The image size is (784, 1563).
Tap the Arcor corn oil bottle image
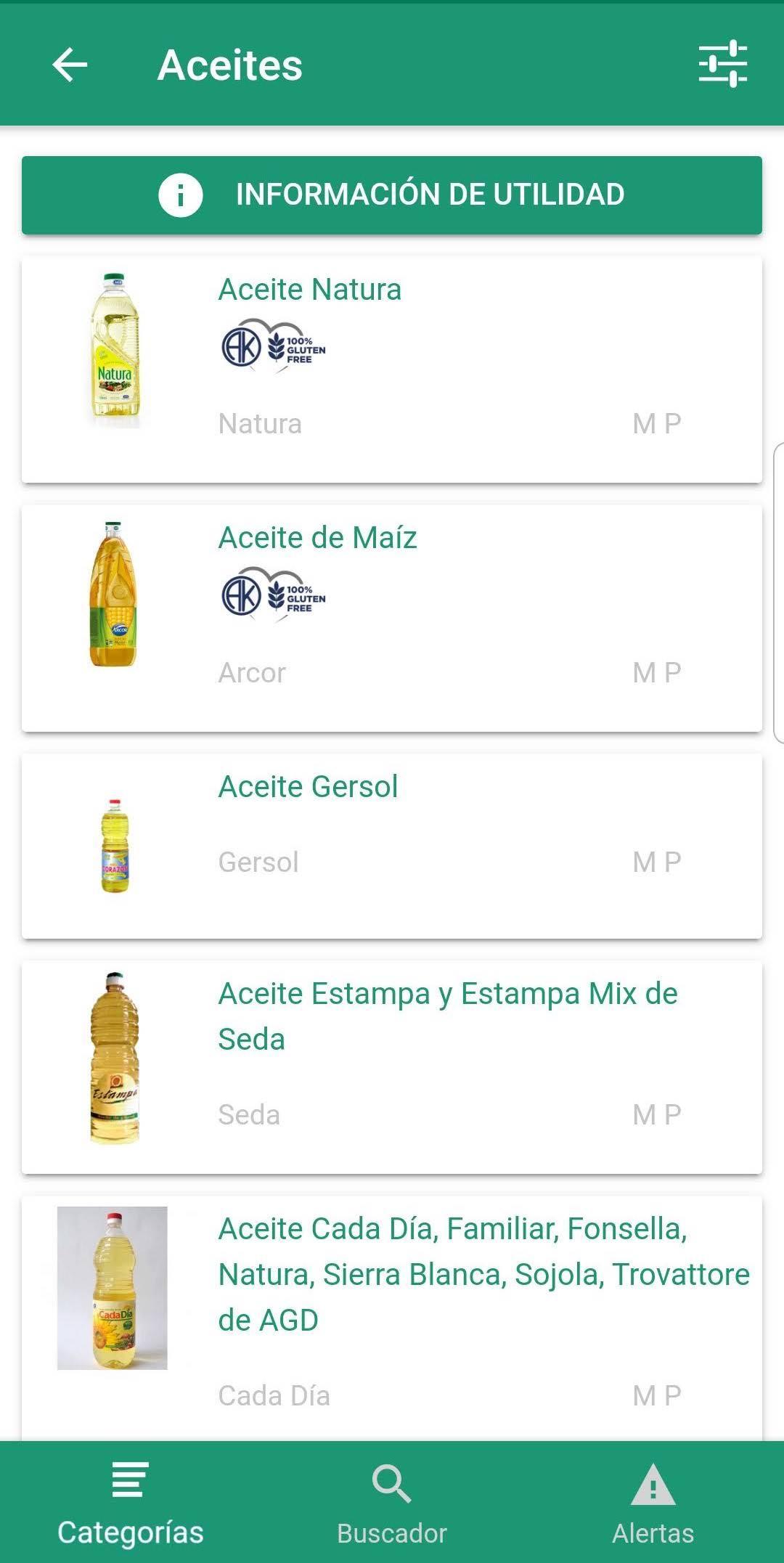(x=113, y=595)
